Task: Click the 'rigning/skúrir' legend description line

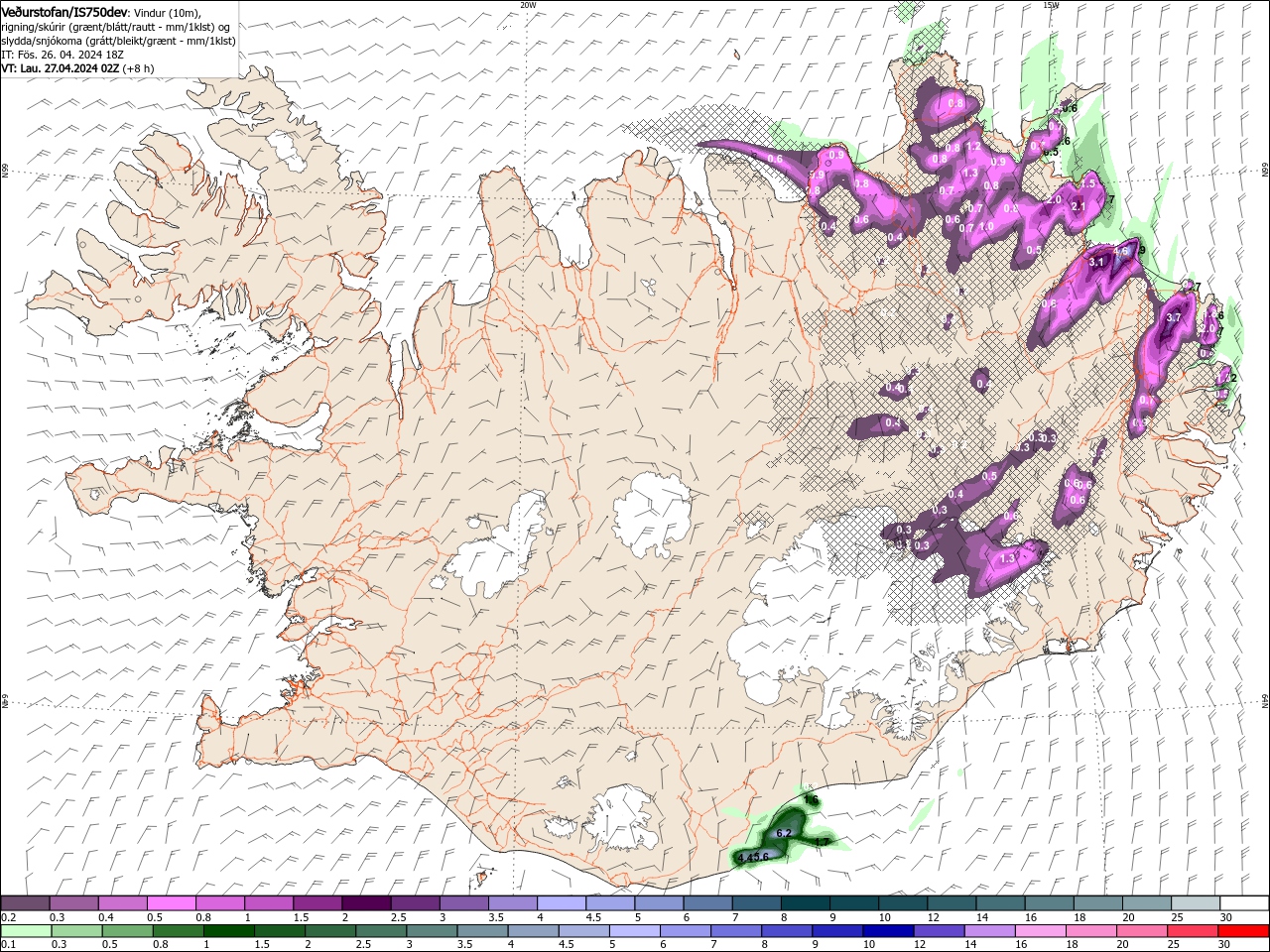Action: pyautogui.click(x=116, y=26)
